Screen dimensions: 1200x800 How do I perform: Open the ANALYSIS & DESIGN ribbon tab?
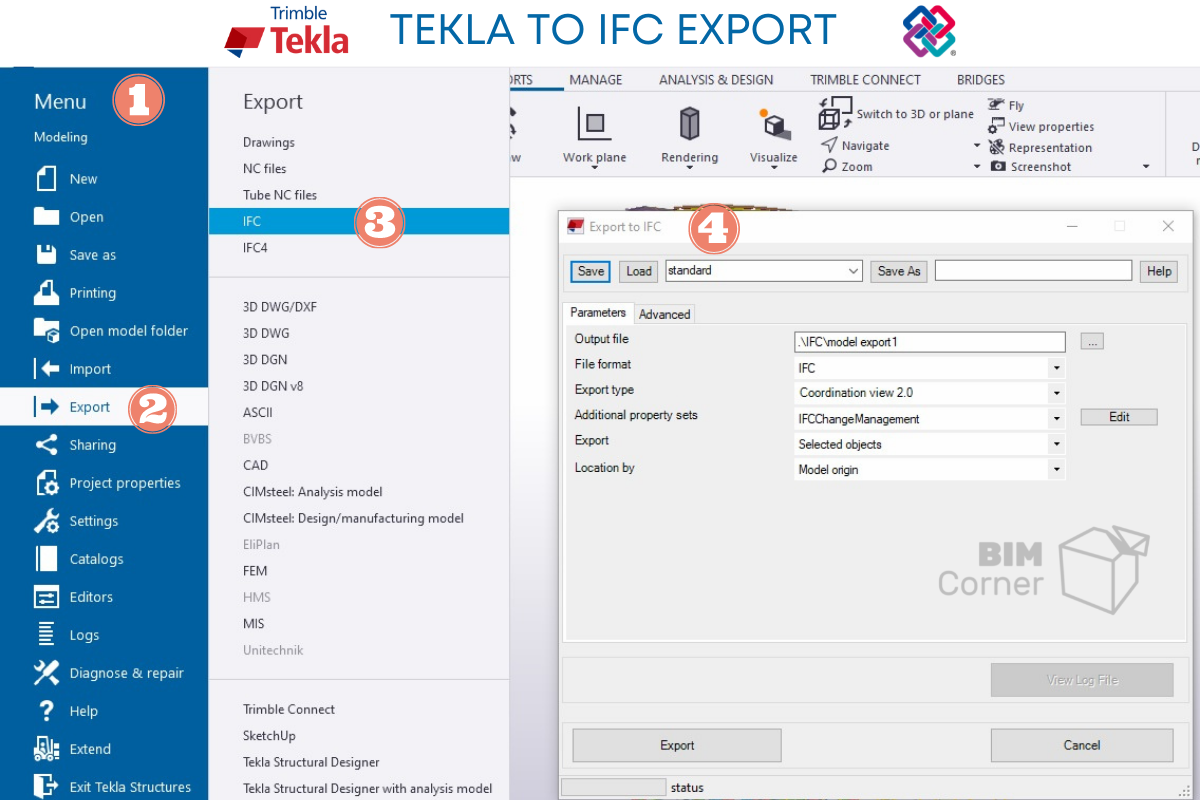pos(716,80)
